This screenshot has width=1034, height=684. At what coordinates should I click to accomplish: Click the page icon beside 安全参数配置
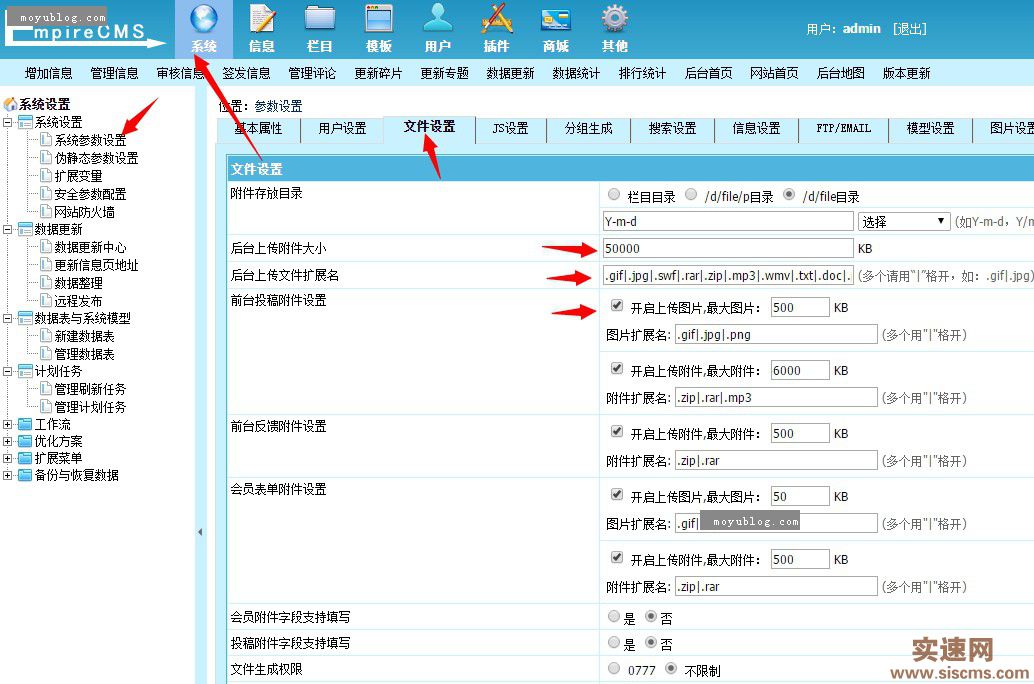pyautogui.click(x=46, y=193)
